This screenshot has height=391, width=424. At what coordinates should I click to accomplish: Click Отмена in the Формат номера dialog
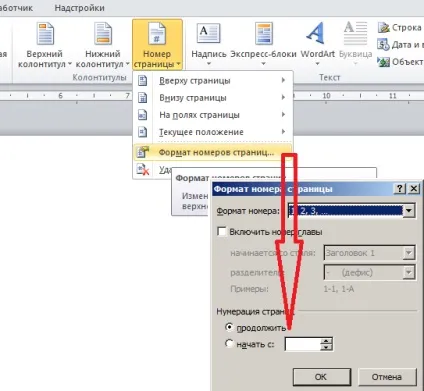pos(387,377)
